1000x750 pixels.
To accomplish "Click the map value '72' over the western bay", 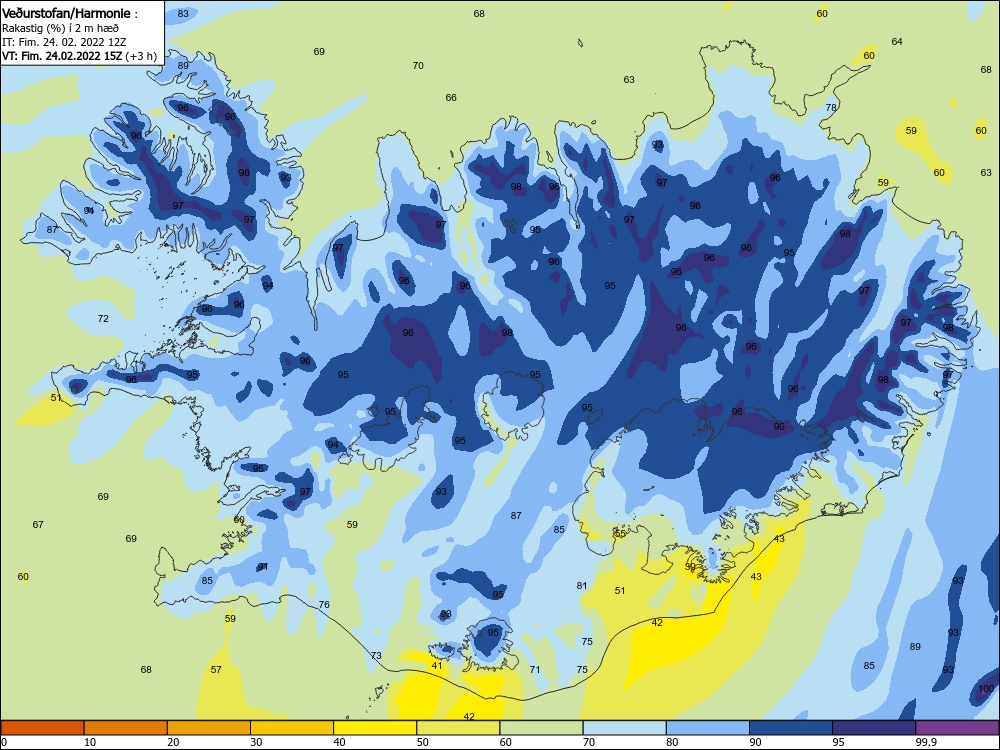I will pos(103,319).
